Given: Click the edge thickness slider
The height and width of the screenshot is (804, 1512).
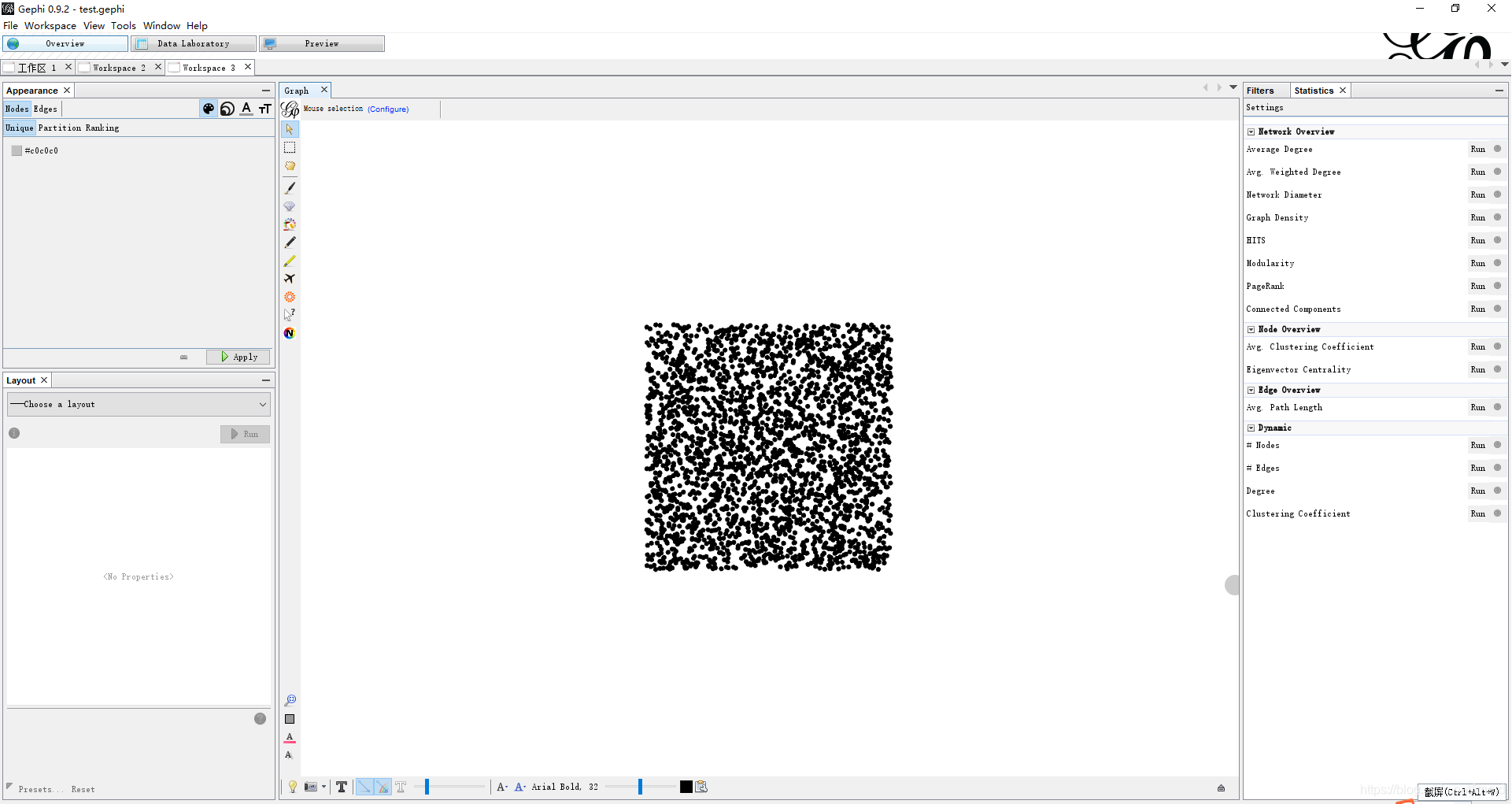Looking at the screenshot, I should tap(450, 787).
